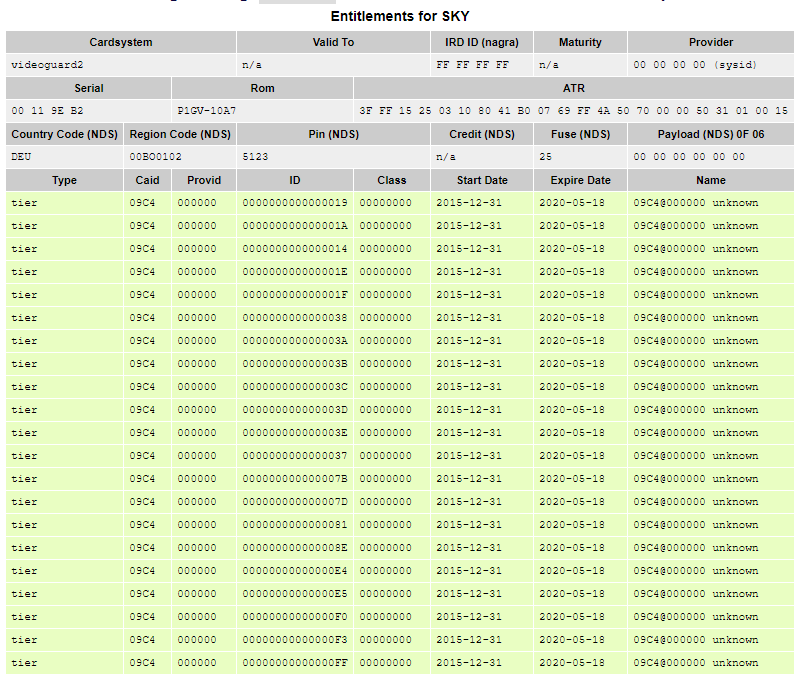Image resolution: width=801 pixels, height=683 pixels.
Task: Click the Maturity header cell
Action: 580,42
